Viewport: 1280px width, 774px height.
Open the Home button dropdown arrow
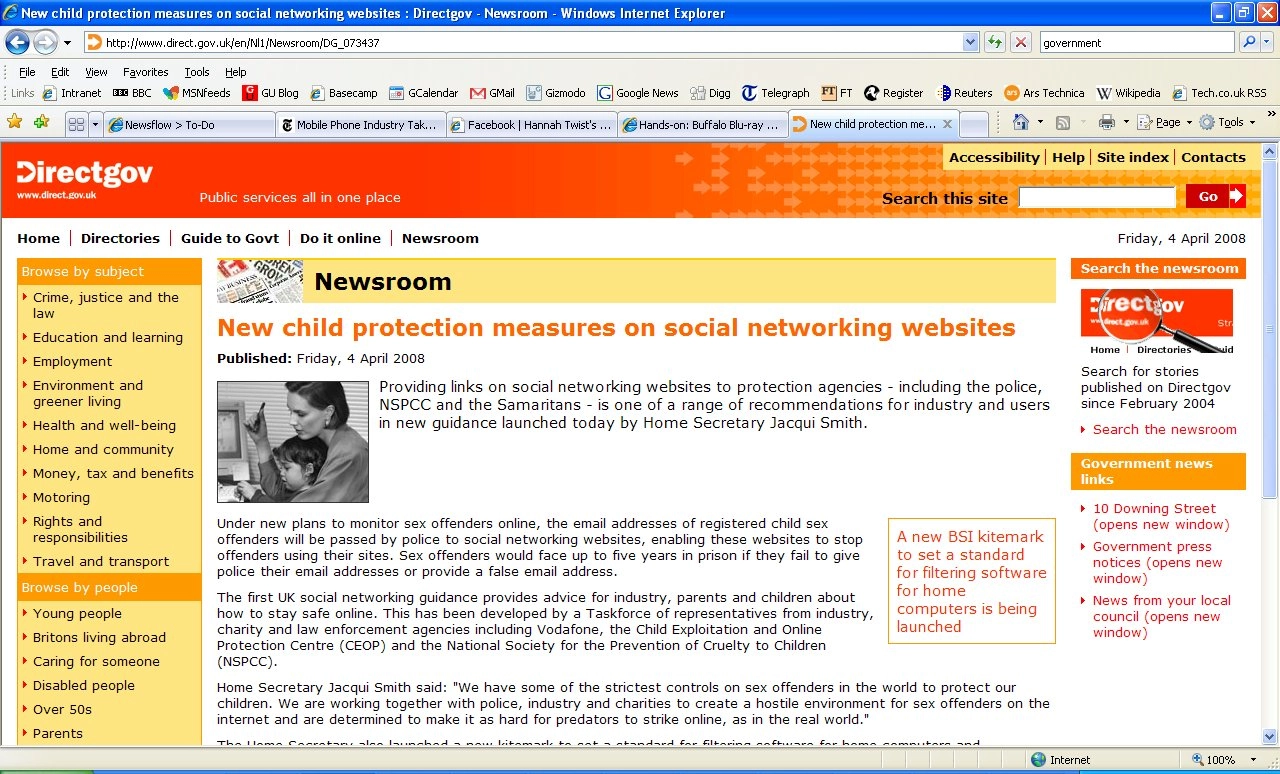[1039, 123]
